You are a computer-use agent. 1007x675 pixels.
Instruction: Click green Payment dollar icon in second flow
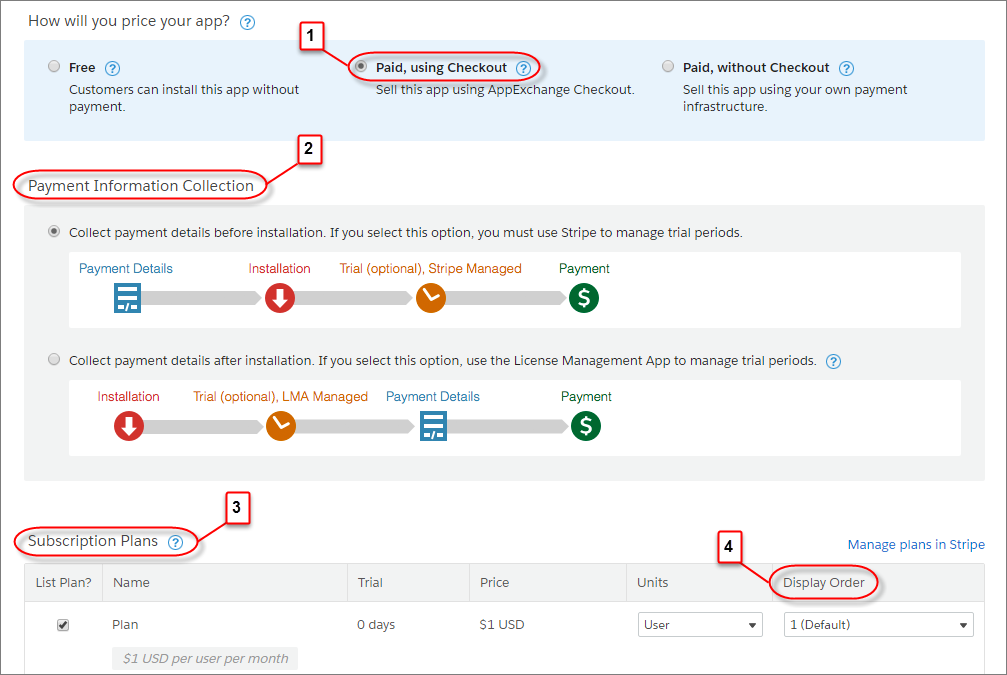586,426
